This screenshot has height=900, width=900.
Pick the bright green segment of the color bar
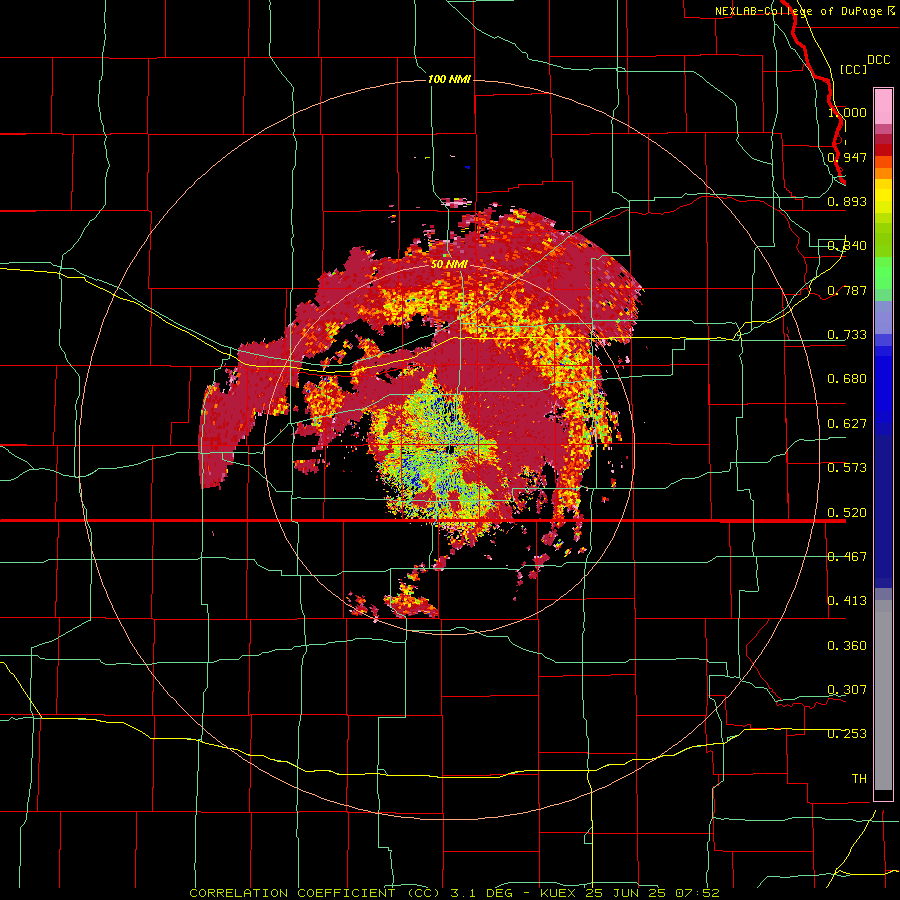click(883, 273)
